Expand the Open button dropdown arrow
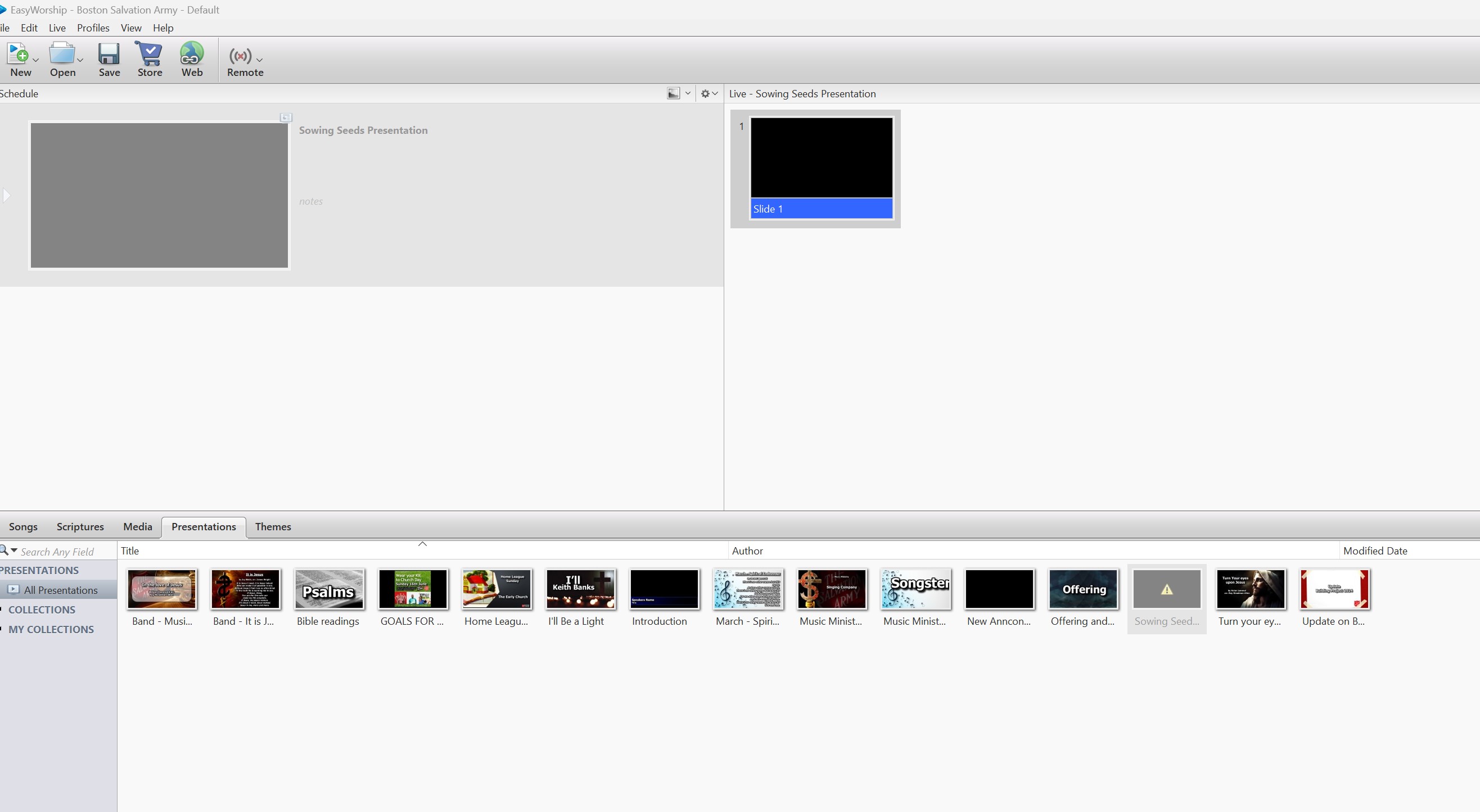The height and width of the screenshot is (812, 1480). (x=80, y=60)
